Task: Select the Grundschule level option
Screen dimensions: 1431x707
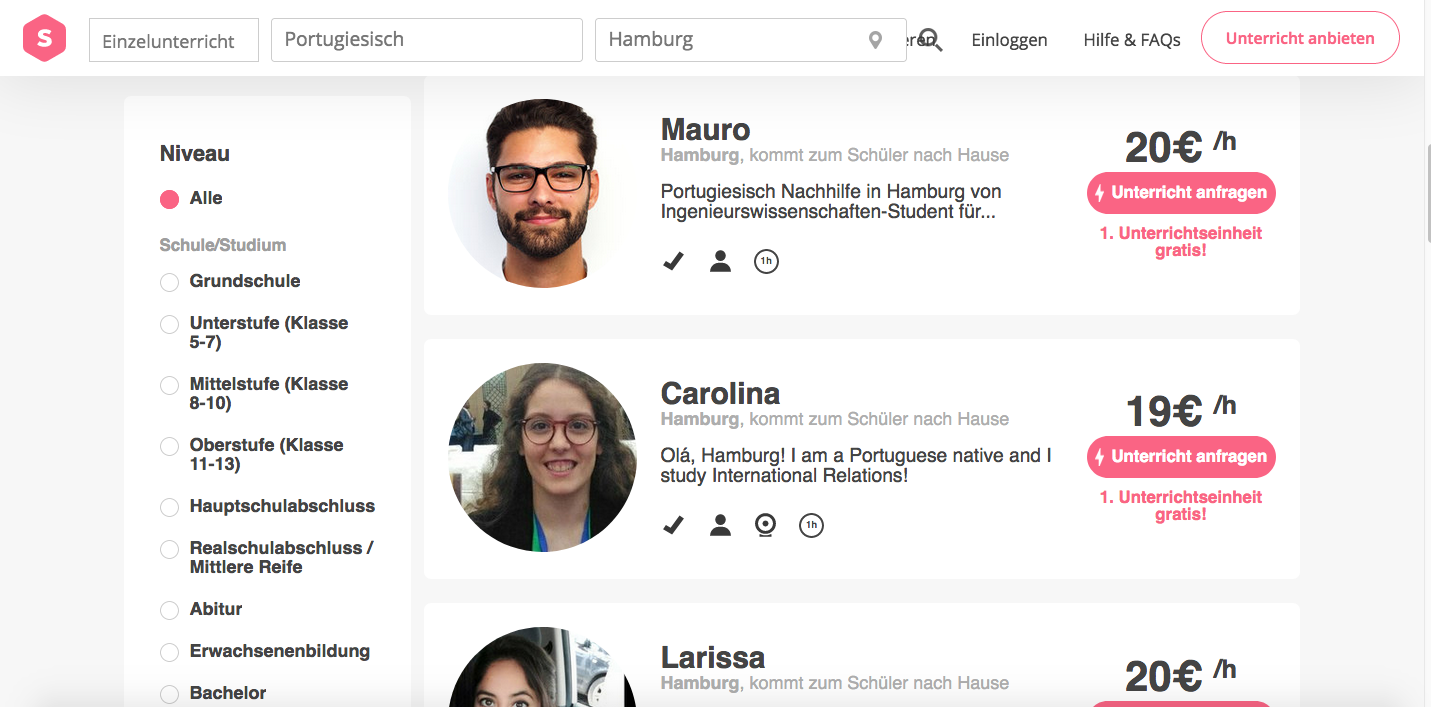Action: click(170, 282)
